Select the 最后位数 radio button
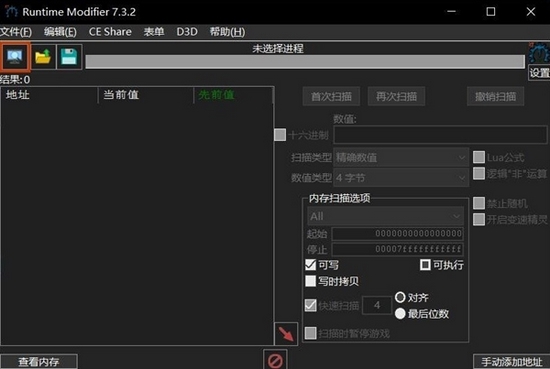Image resolution: width=550 pixels, height=369 pixels. (400, 314)
